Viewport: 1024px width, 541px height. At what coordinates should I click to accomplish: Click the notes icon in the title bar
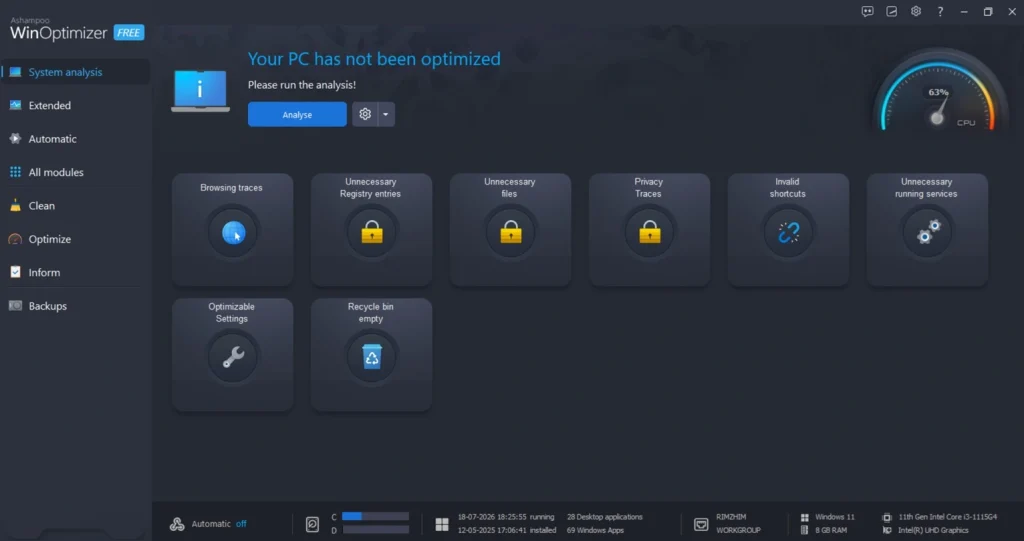[x=891, y=11]
